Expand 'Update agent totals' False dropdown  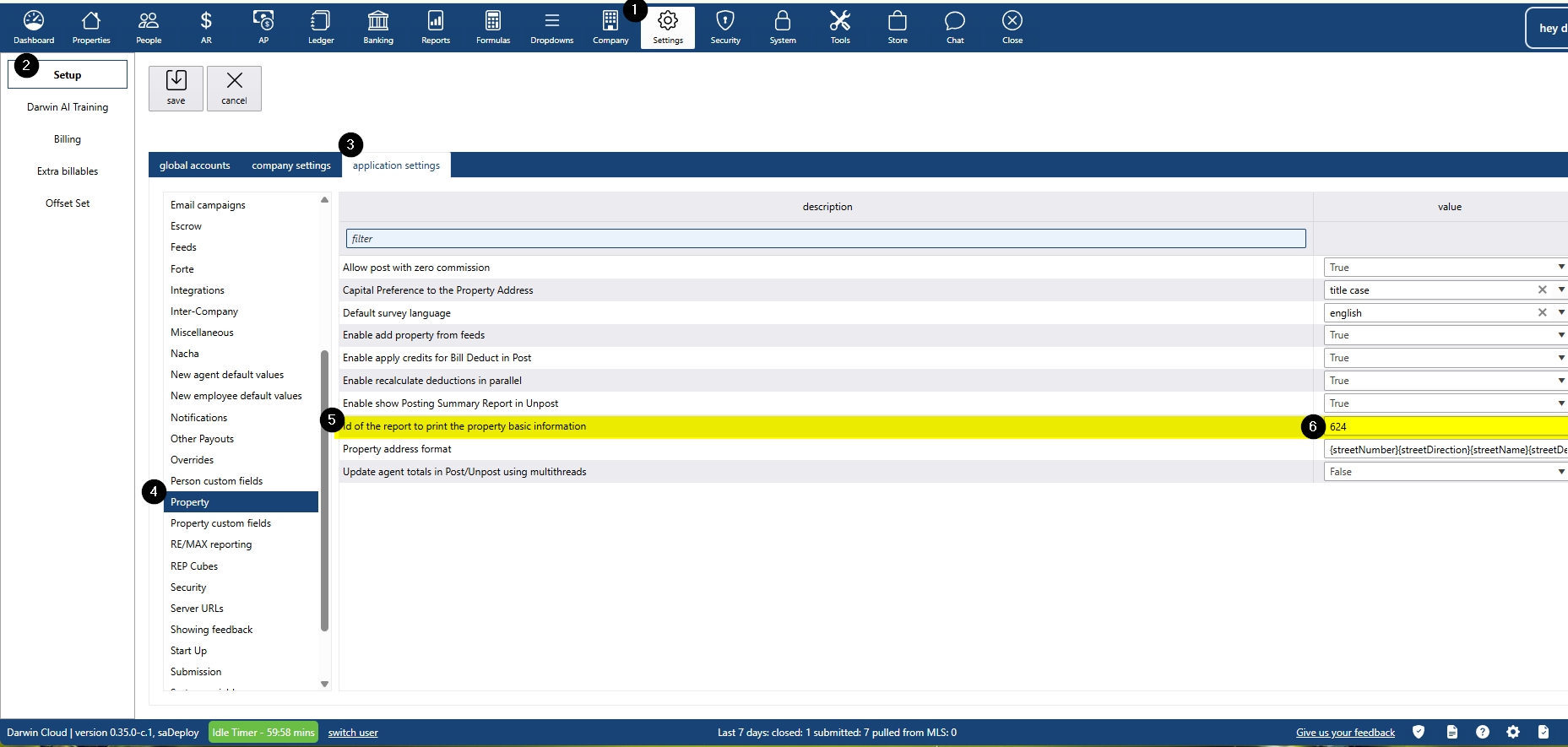1561,472
